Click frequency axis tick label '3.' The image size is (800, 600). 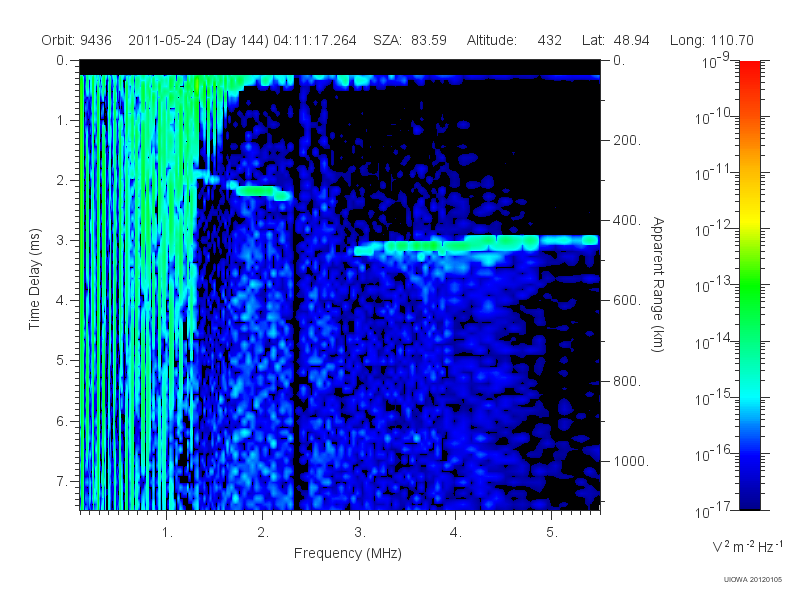(x=360, y=533)
